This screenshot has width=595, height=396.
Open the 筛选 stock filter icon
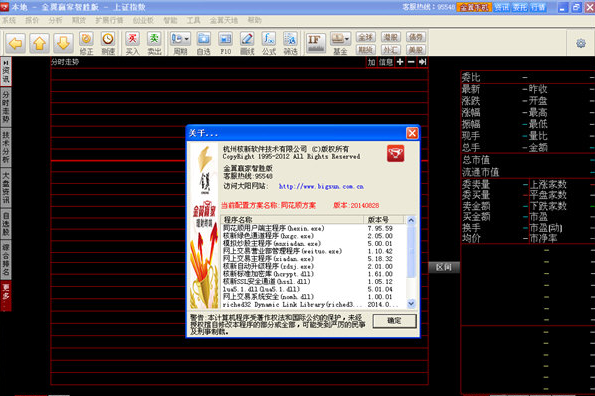290,43
